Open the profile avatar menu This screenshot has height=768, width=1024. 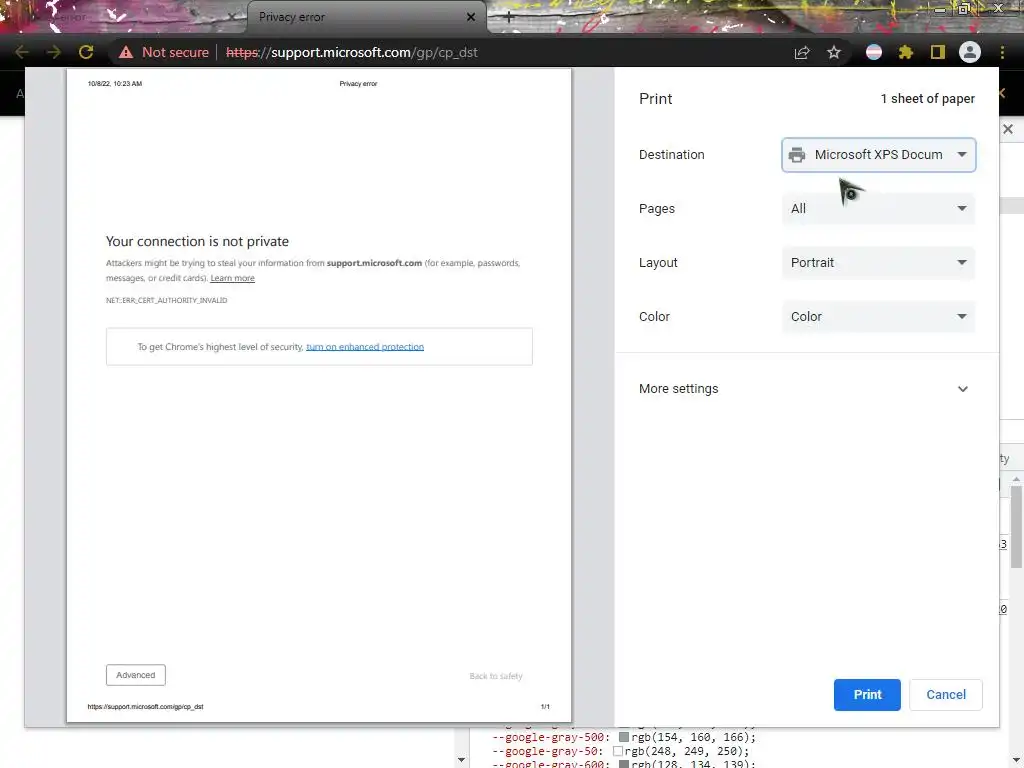[x=970, y=52]
